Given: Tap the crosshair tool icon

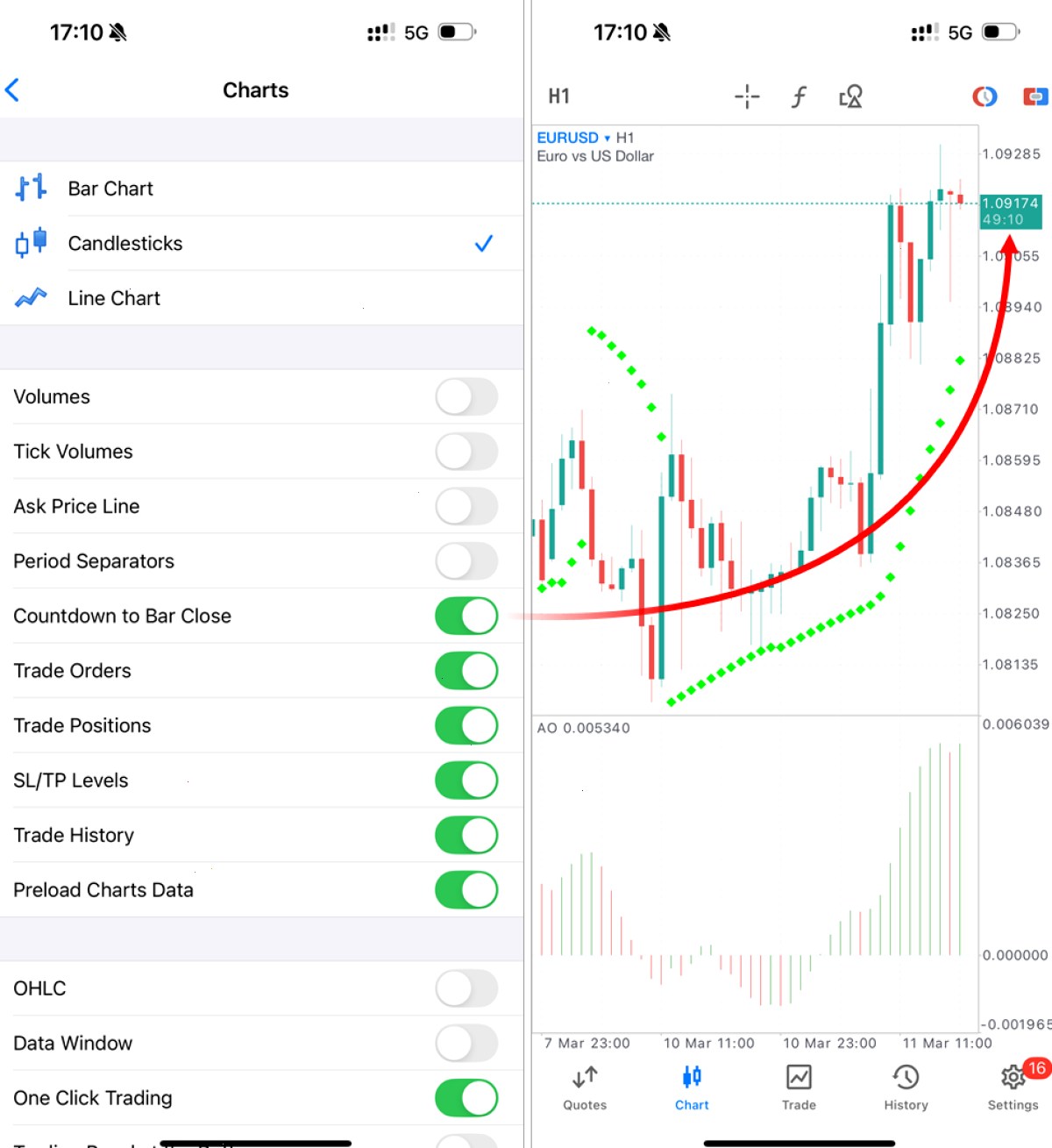Looking at the screenshot, I should tap(747, 96).
